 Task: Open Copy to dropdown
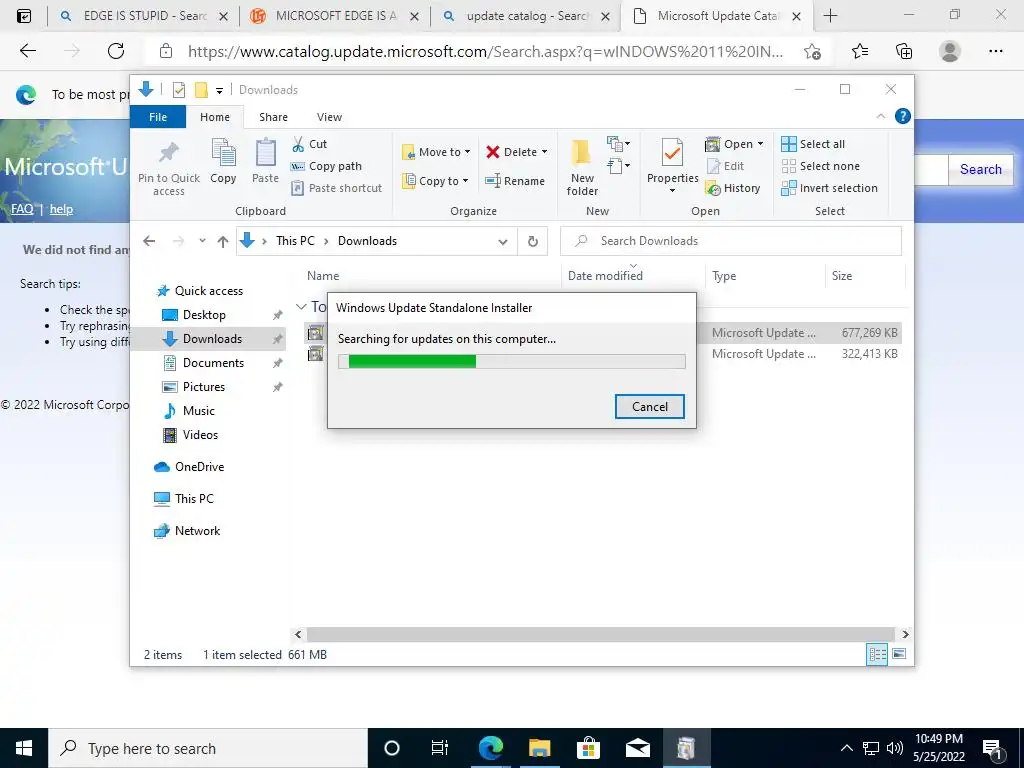[x=435, y=181]
